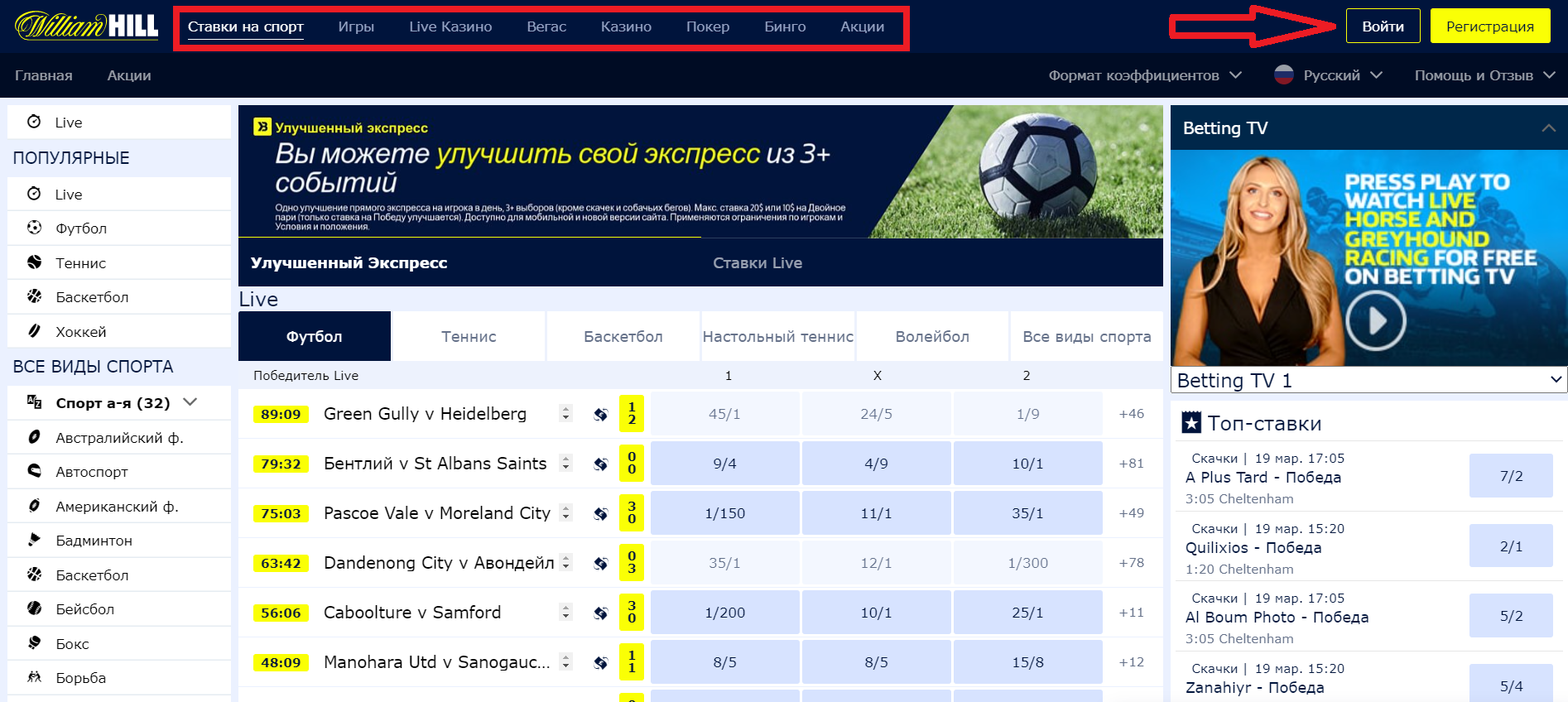Image resolution: width=1568 pixels, height=702 pixels.
Task: Click the Регистрация button
Action: point(1490,26)
